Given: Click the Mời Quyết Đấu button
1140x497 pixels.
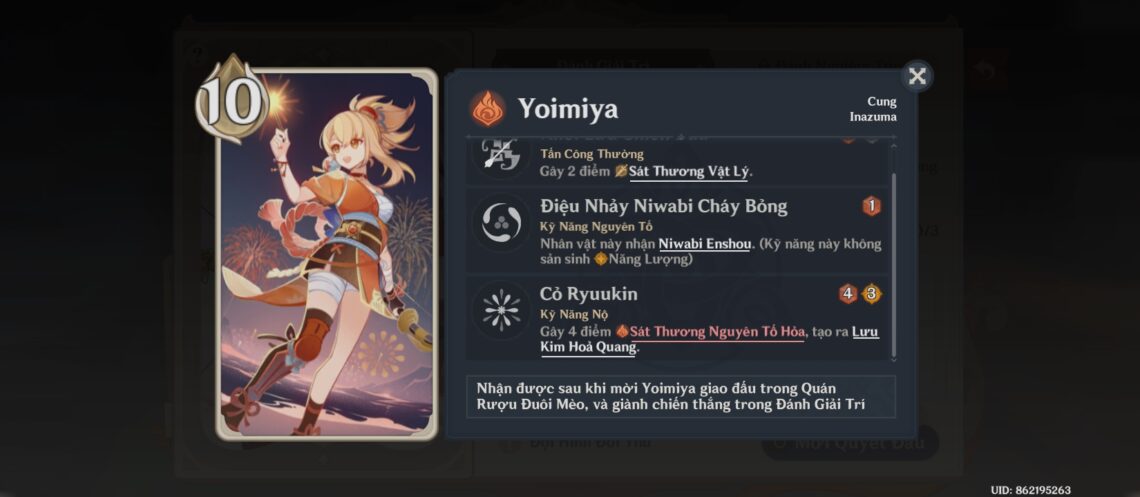Looking at the screenshot, I should (851, 443).
